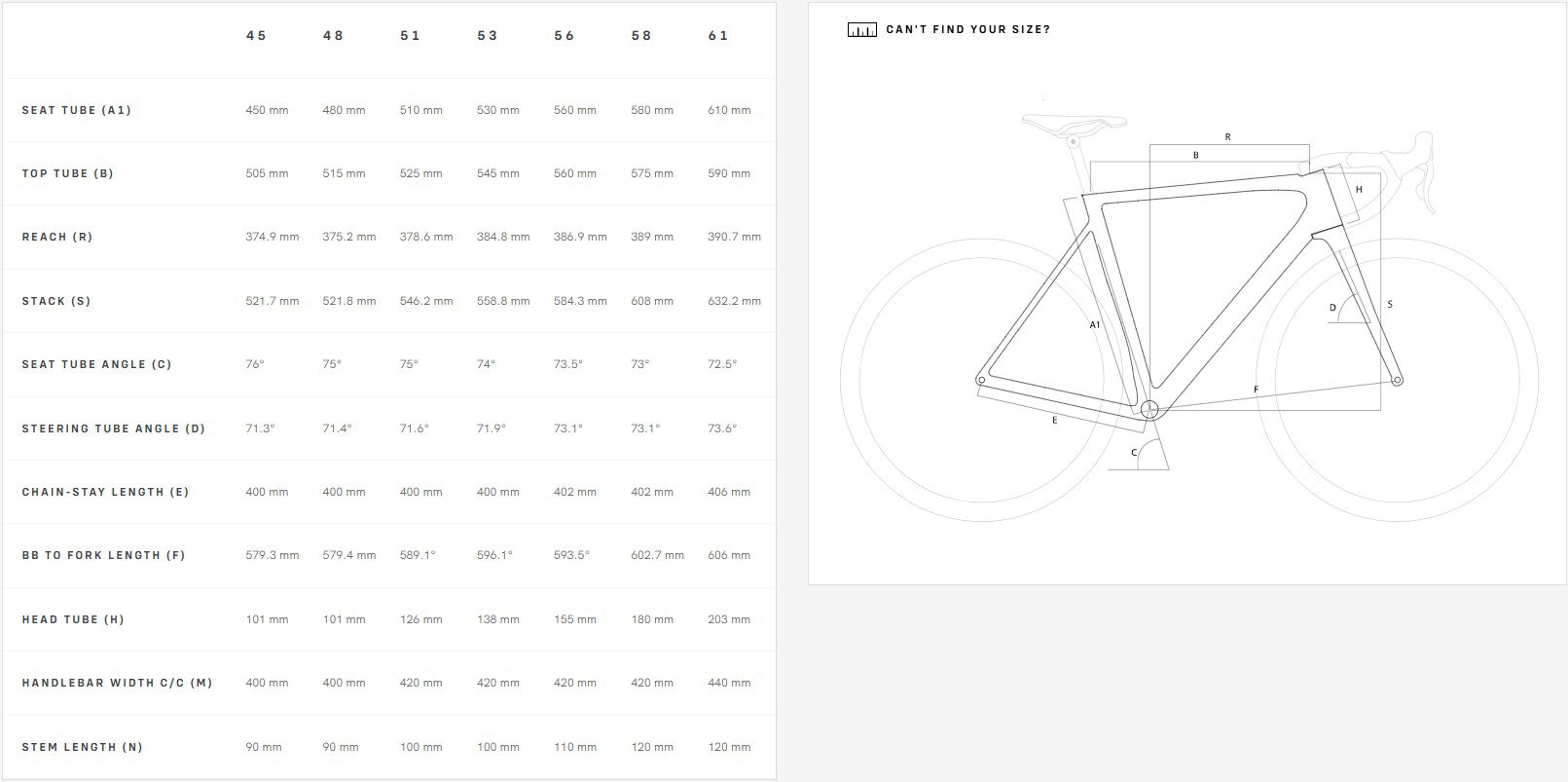The image size is (1568, 782).
Task: Click the Seat Tube (A1) row label
Action: pyautogui.click(x=76, y=110)
